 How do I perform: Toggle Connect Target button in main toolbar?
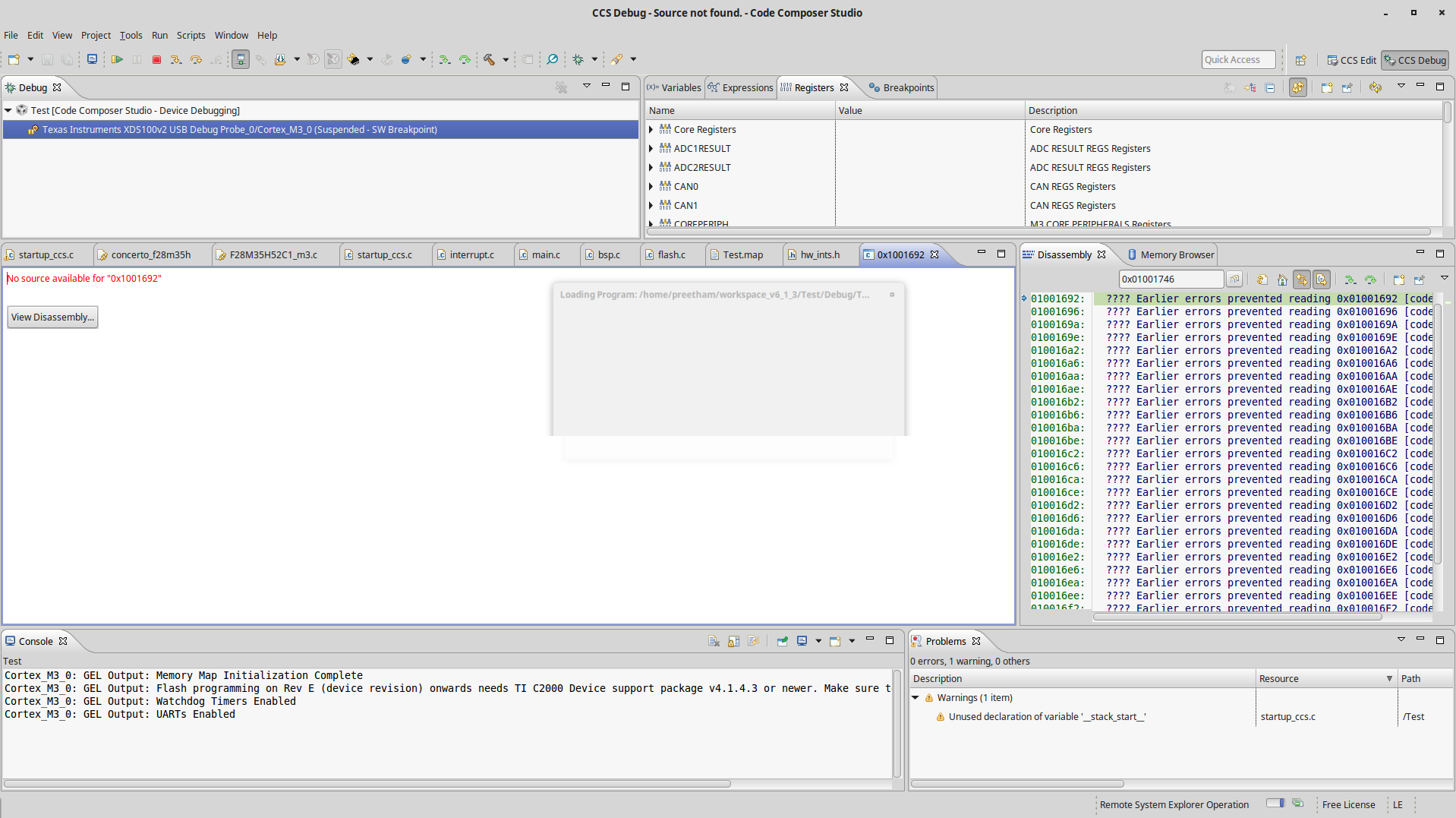tap(241, 59)
